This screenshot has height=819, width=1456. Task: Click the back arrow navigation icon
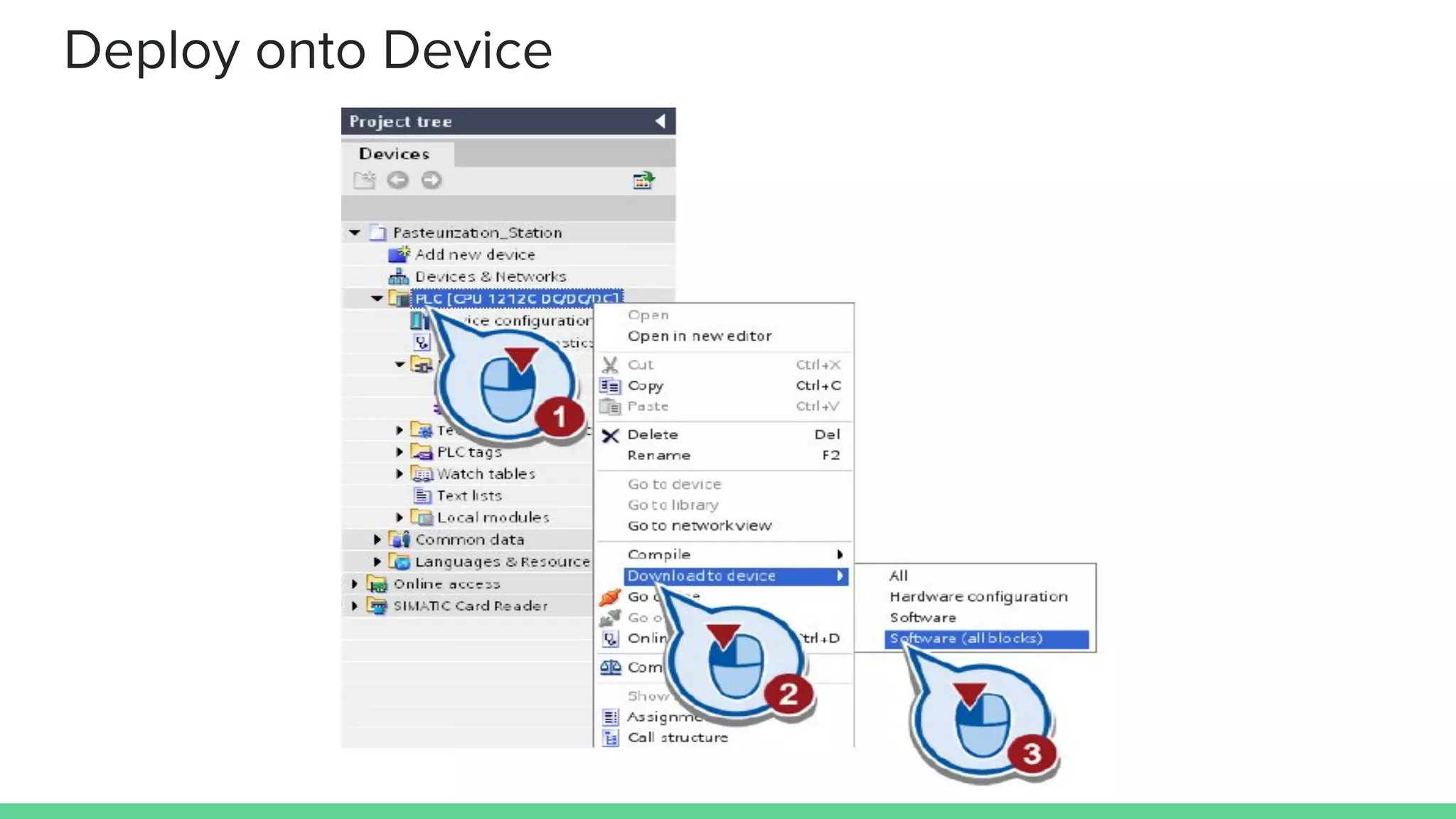pyautogui.click(x=397, y=181)
